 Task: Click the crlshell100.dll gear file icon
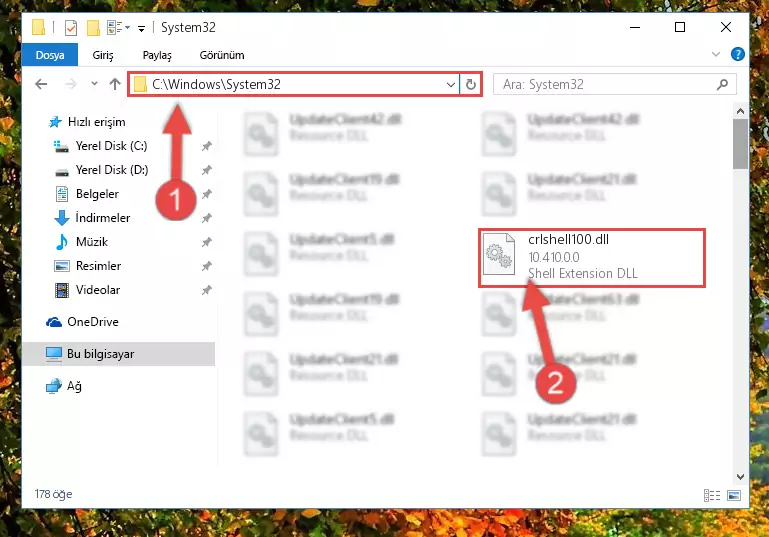[x=499, y=254]
